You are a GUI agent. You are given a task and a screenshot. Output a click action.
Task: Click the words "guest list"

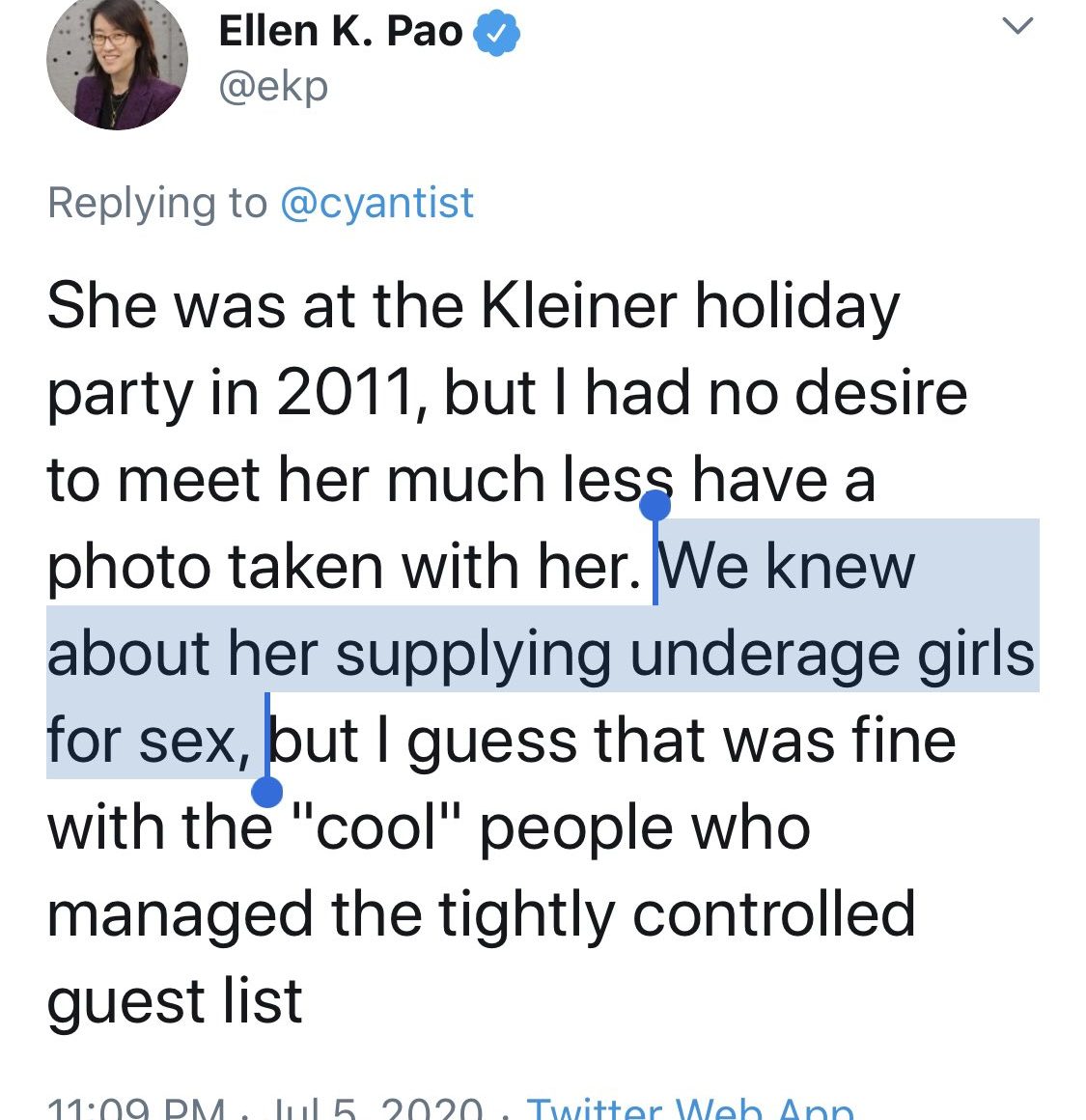[175, 1002]
